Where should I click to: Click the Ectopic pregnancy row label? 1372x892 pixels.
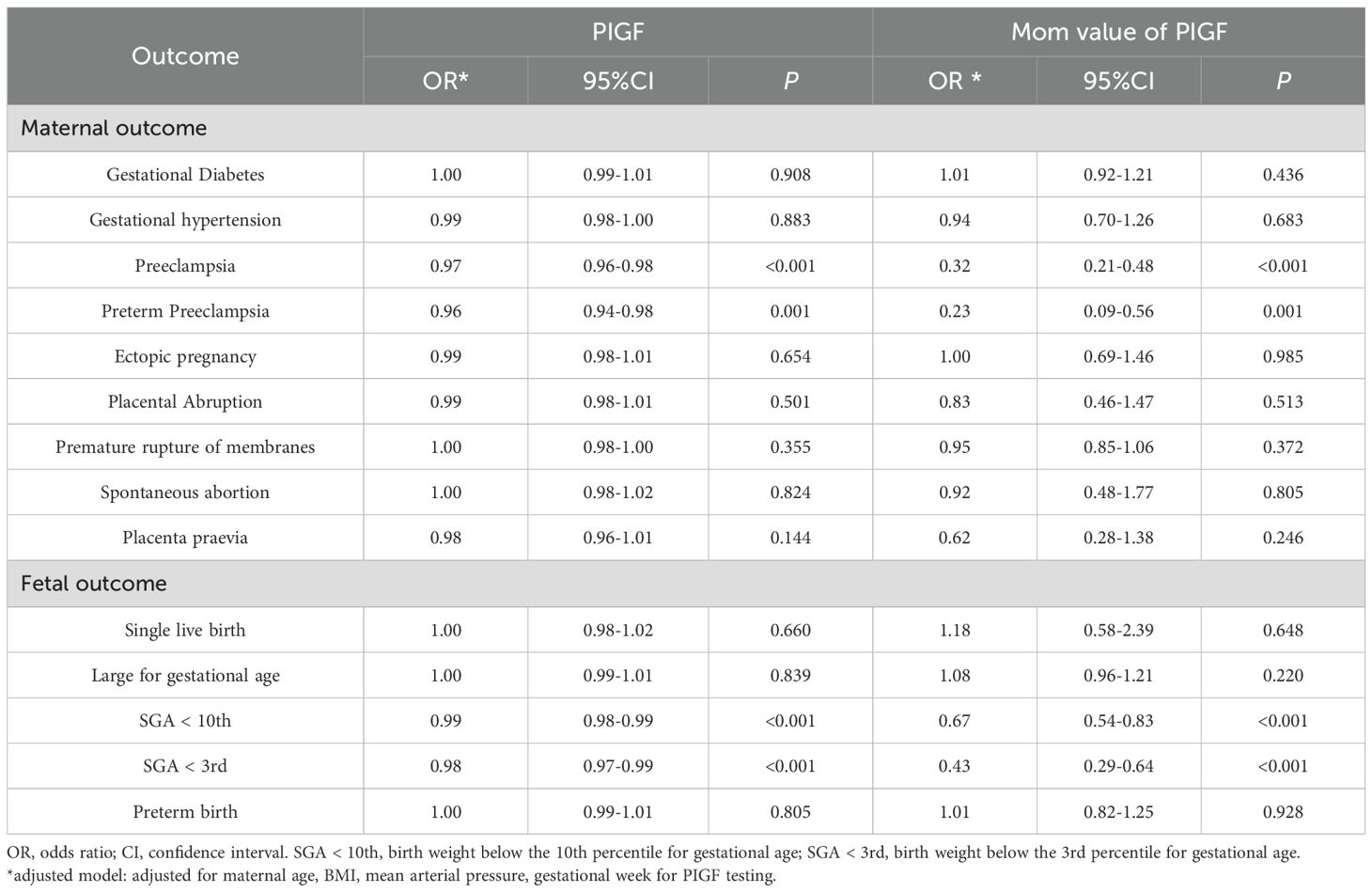[185, 356]
